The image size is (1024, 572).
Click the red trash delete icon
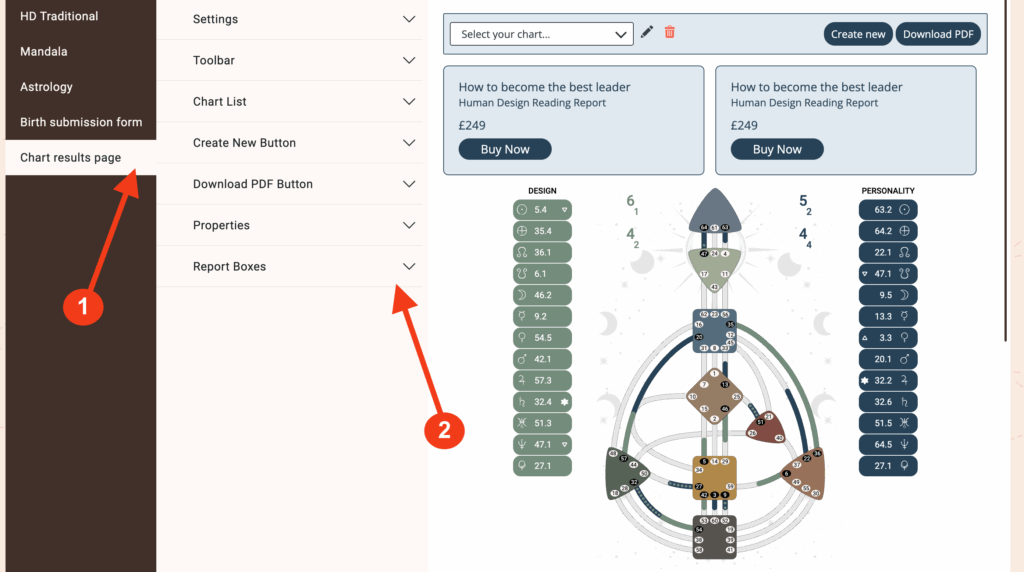(670, 33)
